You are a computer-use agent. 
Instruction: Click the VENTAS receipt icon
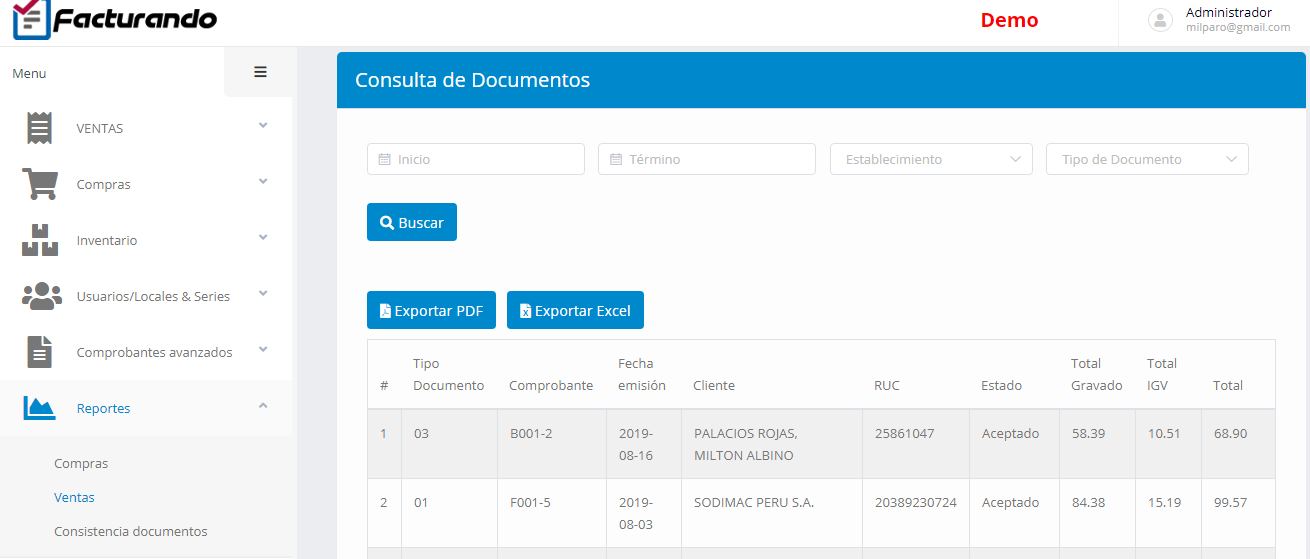tap(40, 128)
